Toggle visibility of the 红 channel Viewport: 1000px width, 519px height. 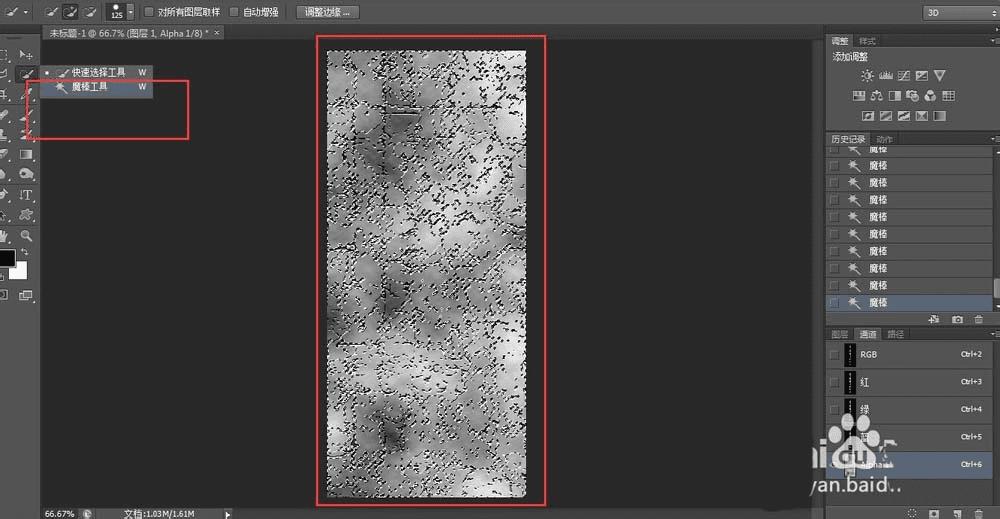click(834, 382)
